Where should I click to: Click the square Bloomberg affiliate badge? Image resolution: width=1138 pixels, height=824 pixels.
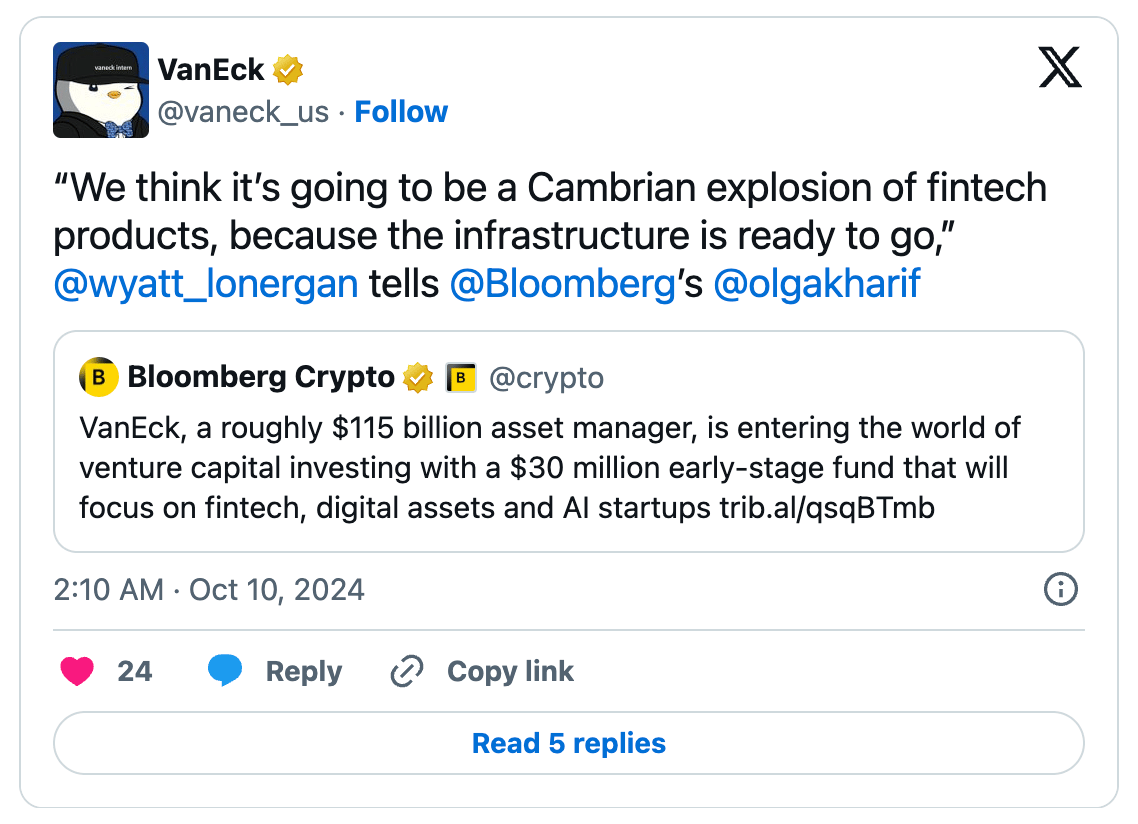coord(460,378)
